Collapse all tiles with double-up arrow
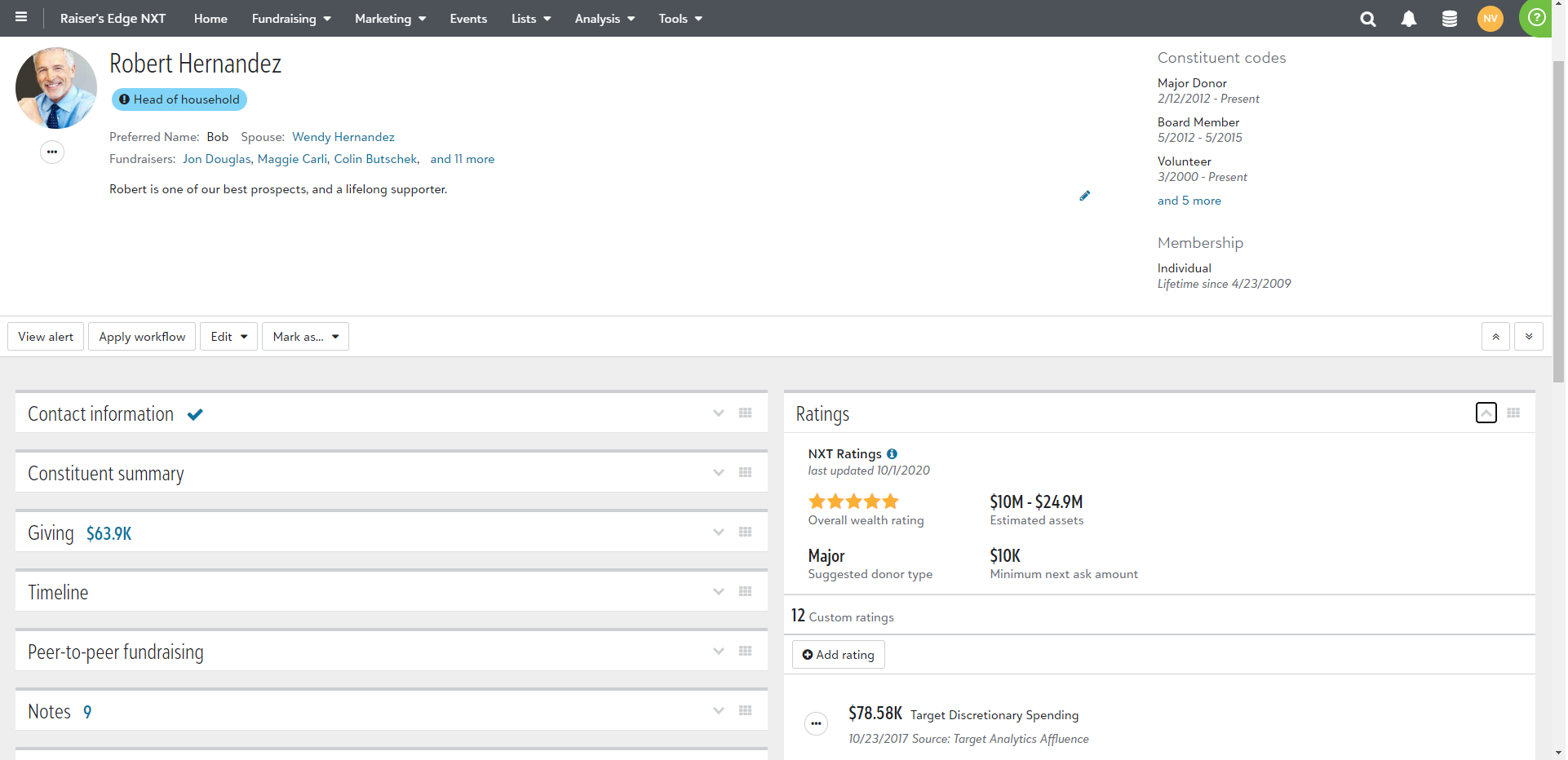Screen dimensions: 1568x760 (1495, 337)
